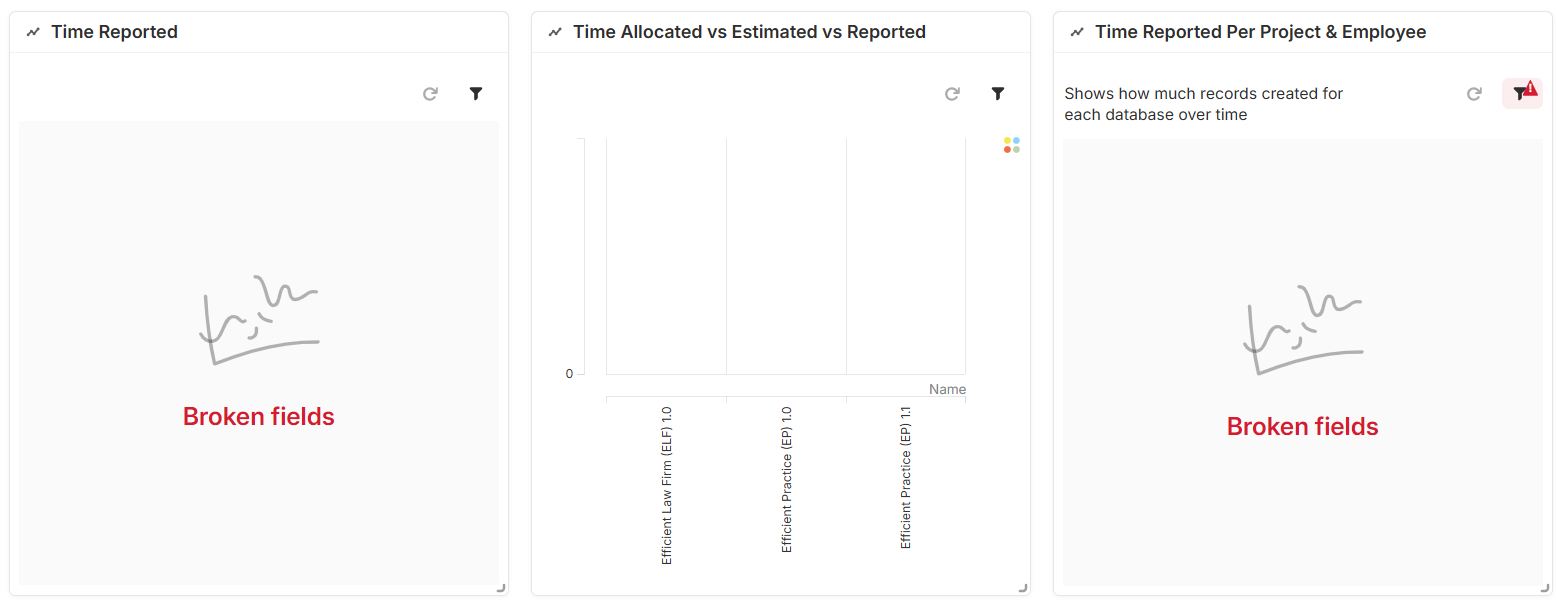Screen dimensions: 1556x607
Task: Click the Efficient Practice (EP) 1.1 label
Action: (906, 477)
